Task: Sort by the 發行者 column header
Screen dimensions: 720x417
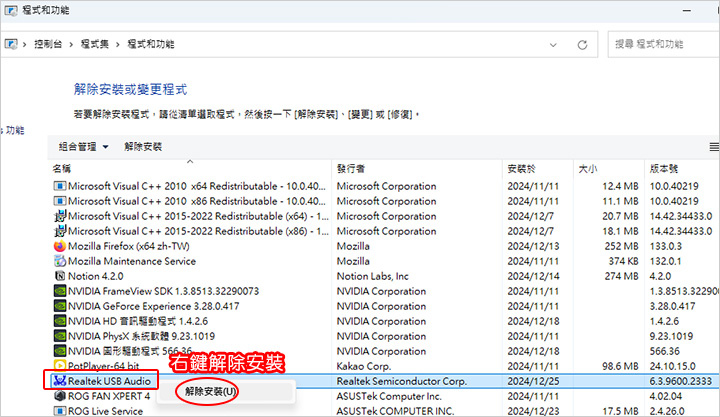Action: (x=351, y=169)
